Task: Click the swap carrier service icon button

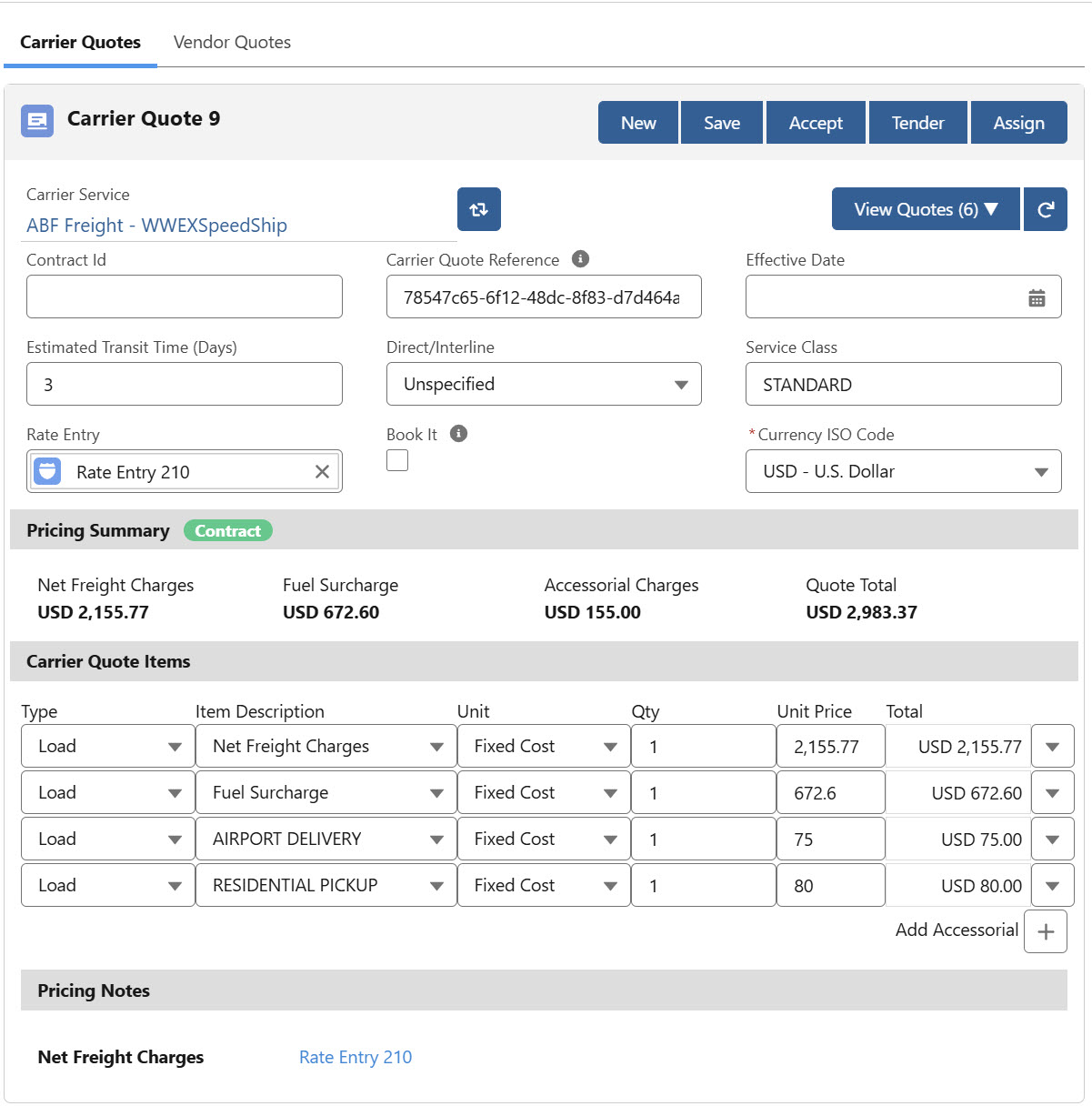Action: (x=479, y=209)
